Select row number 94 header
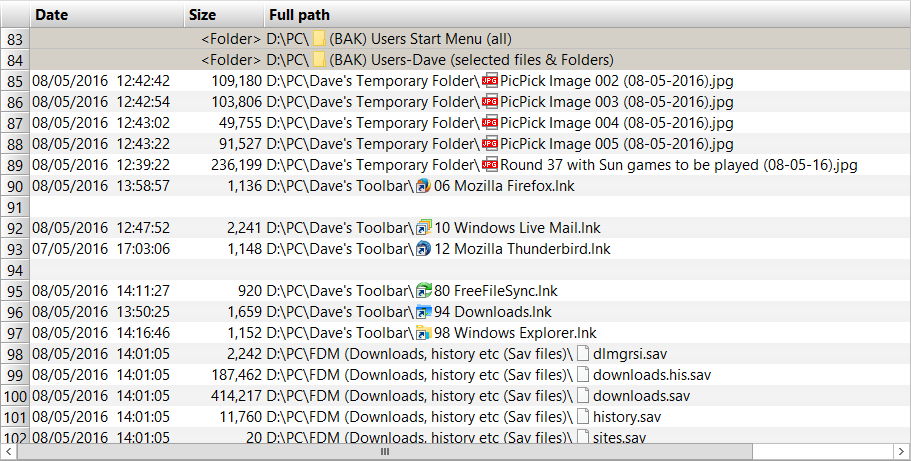The height and width of the screenshot is (461, 911). pos(15,270)
